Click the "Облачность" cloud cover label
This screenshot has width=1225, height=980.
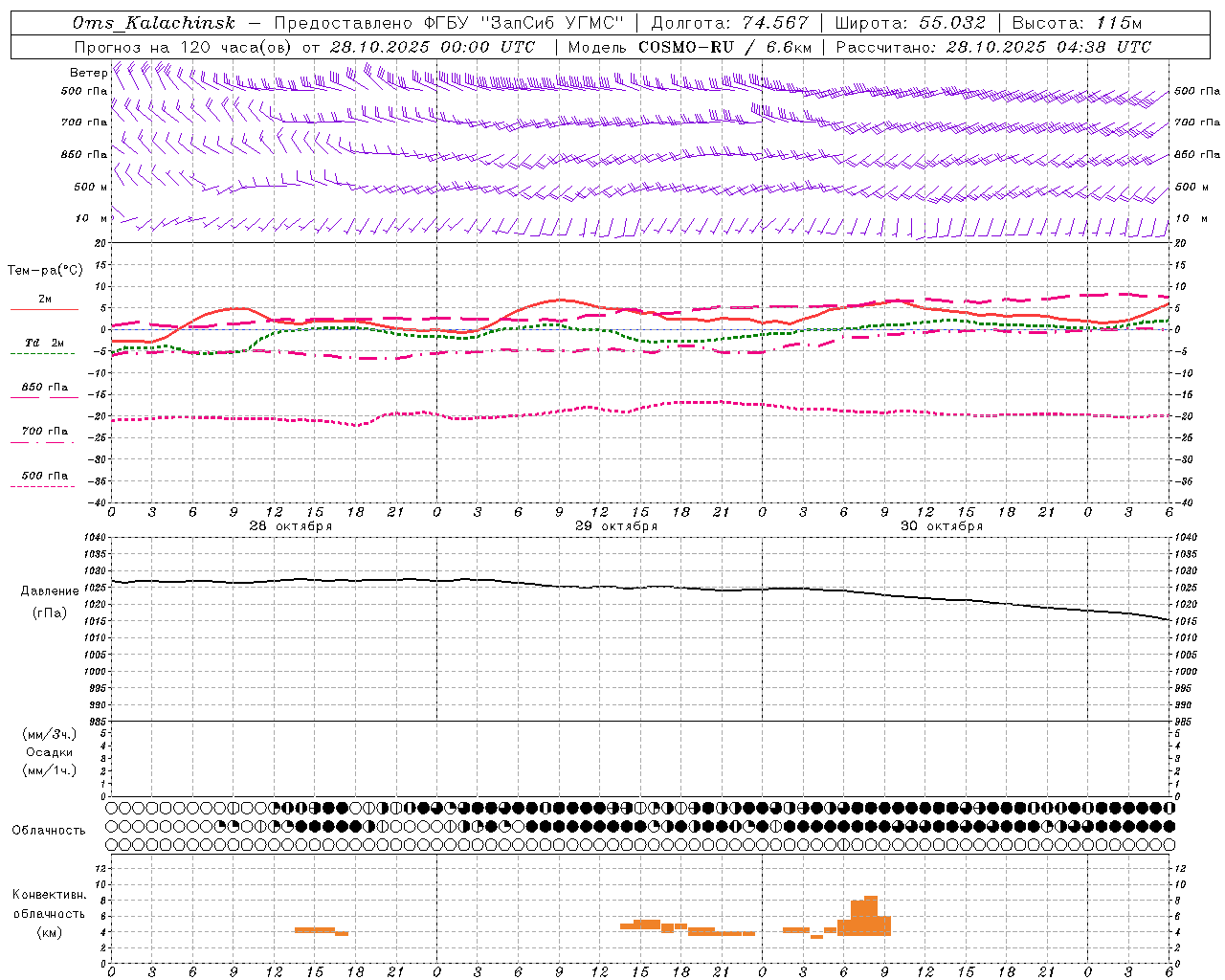(x=49, y=831)
